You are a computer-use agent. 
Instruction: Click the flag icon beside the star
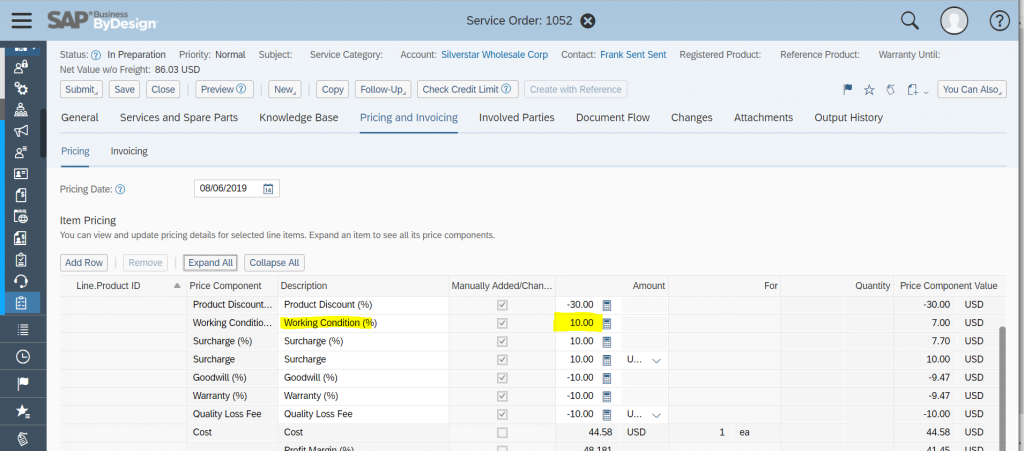(848, 90)
